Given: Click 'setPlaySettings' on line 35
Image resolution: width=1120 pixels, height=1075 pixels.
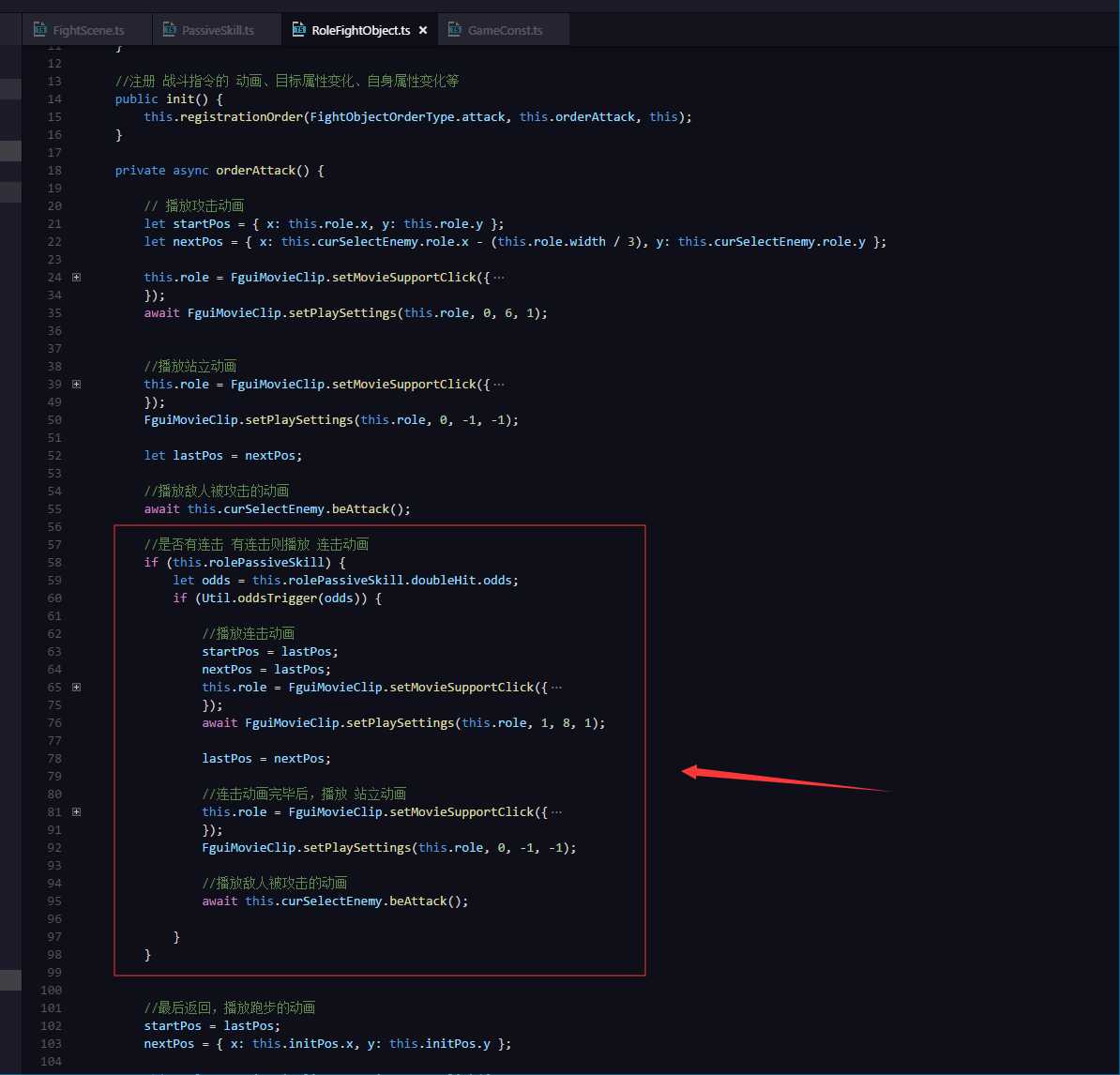Looking at the screenshot, I should 342,313.
